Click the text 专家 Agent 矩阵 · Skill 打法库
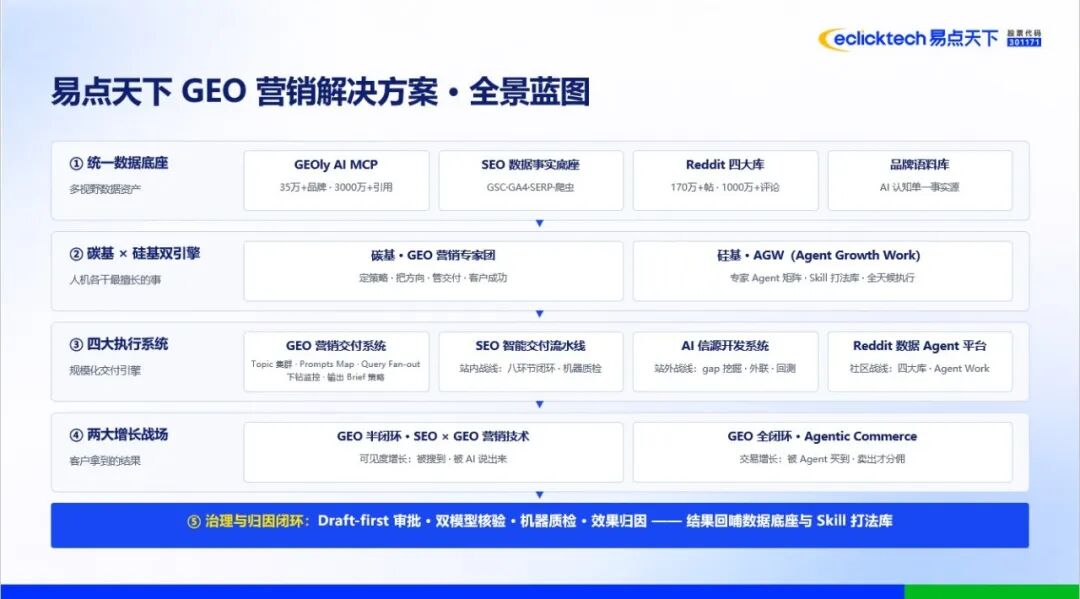Screen dimensions: 1080x599 click(x=795, y=278)
